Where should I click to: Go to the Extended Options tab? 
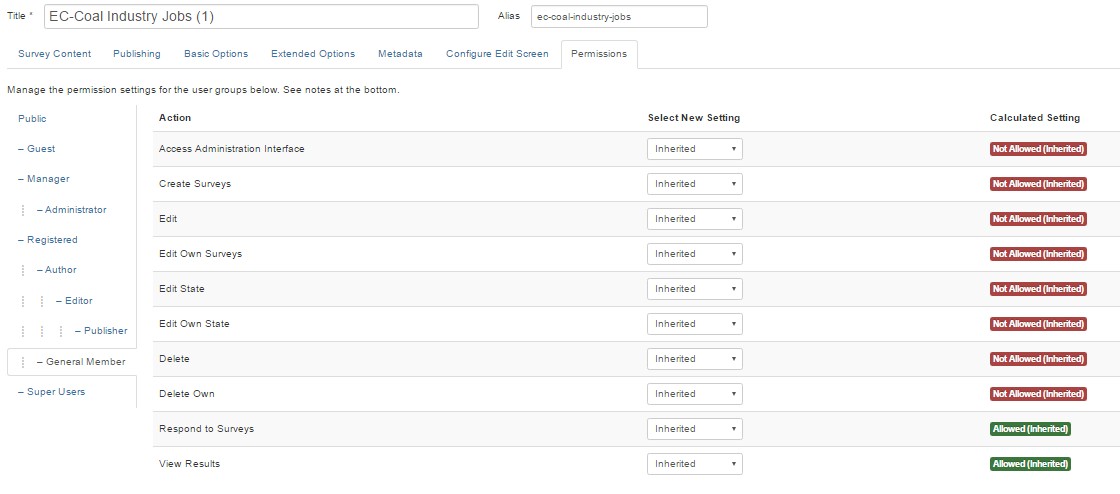point(313,54)
